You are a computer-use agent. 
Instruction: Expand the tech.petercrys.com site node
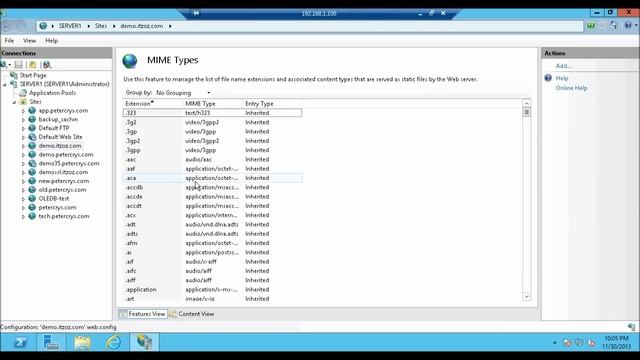tap(23, 217)
